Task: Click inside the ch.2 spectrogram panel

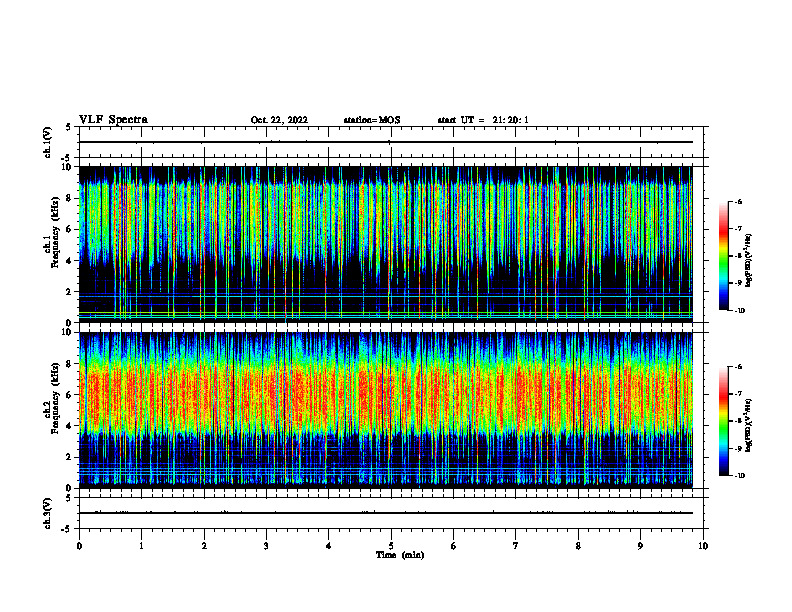Action: coord(385,410)
